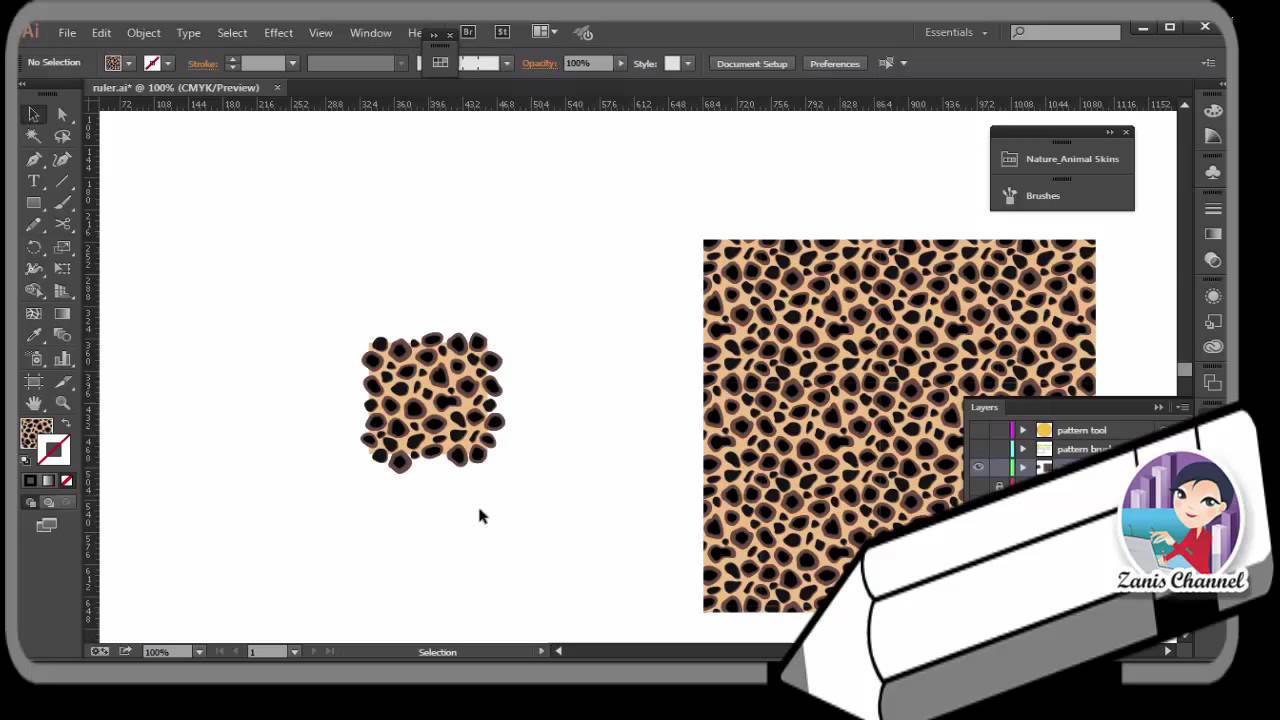Select the Eyedropper tool

(34, 336)
